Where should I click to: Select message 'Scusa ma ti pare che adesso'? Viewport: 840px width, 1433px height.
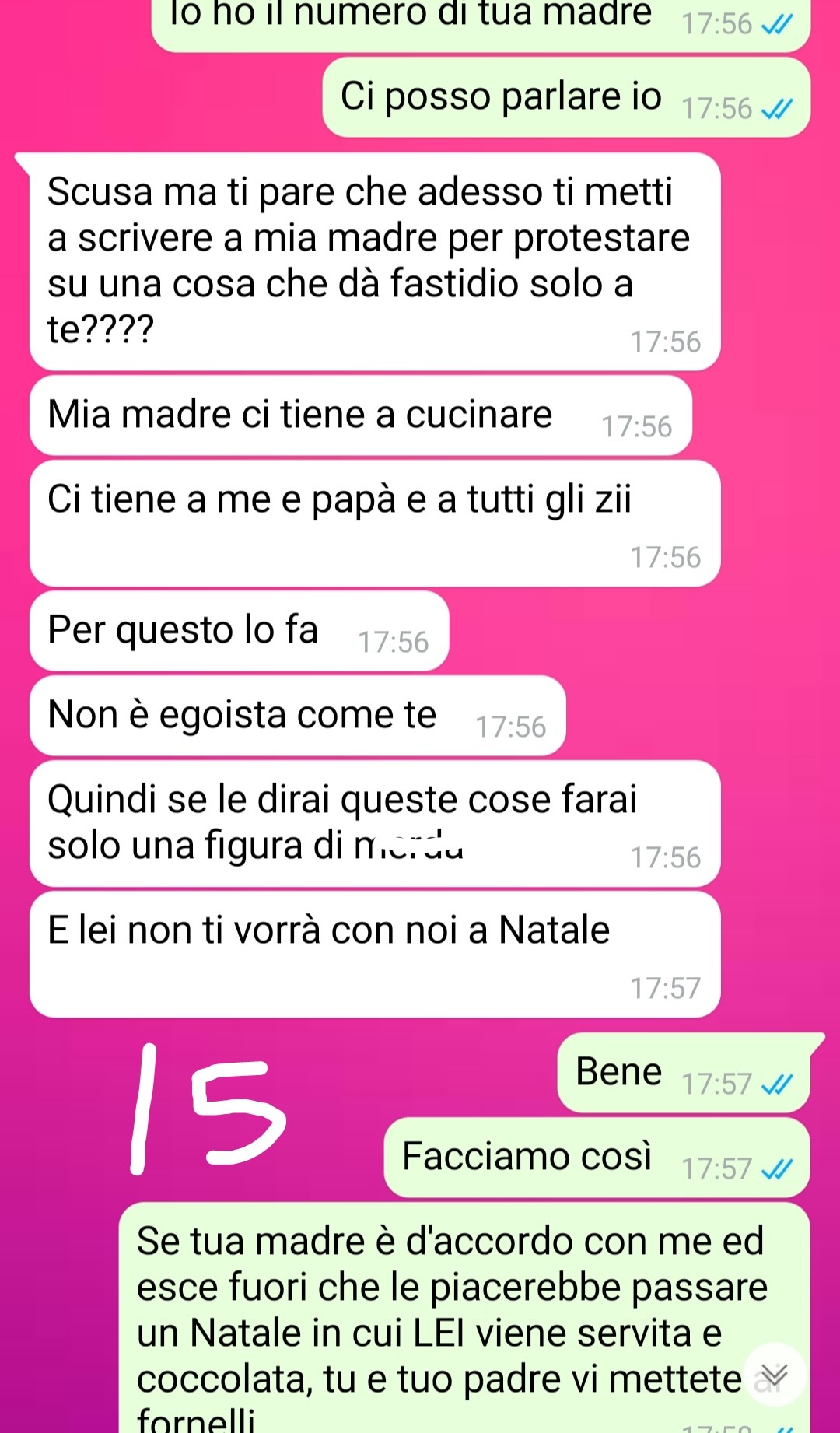pos(375,261)
